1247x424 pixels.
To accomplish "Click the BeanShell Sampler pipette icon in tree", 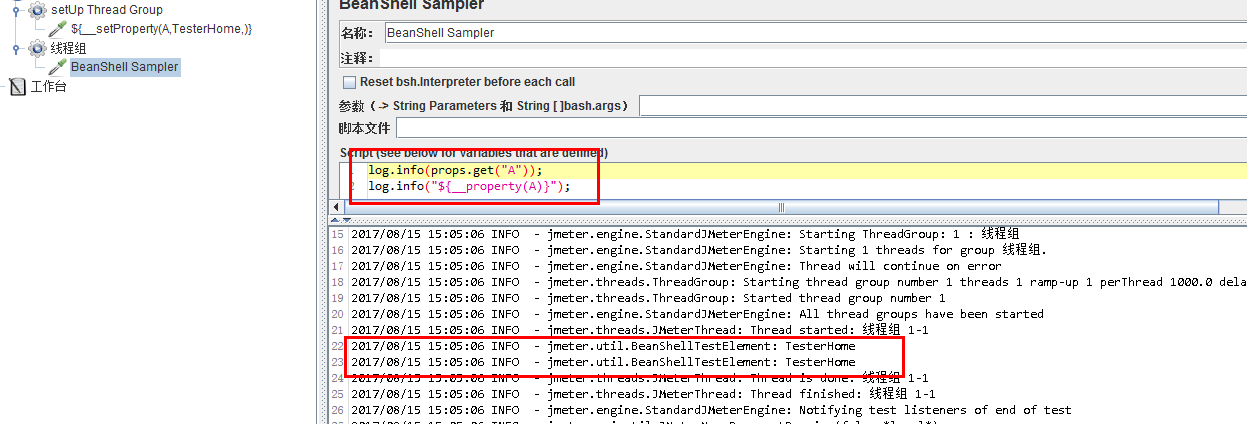I will [58, 67].
